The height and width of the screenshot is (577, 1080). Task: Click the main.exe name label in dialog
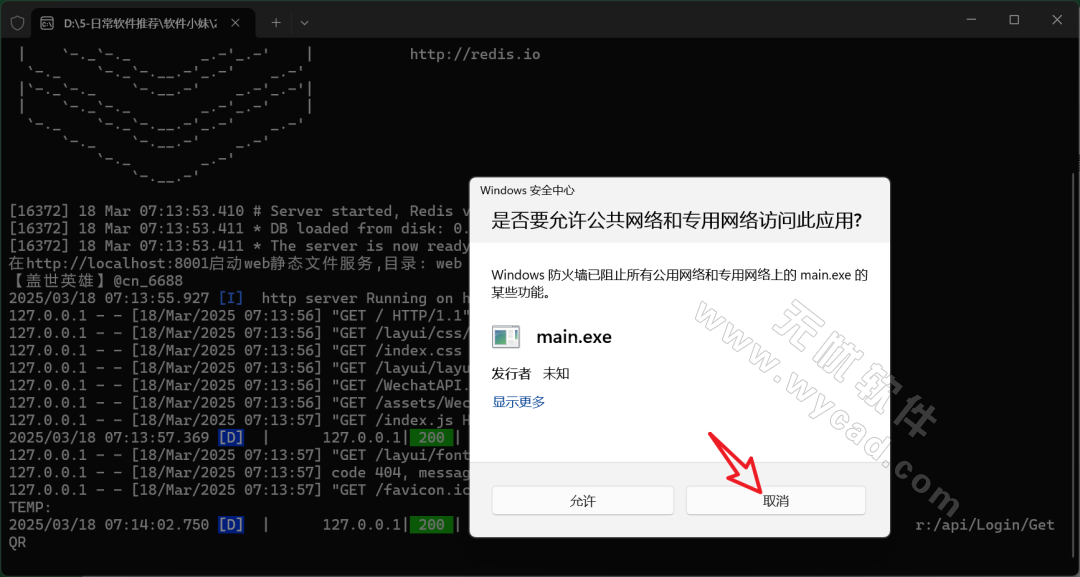pyautogui.click(x=573, y=337)
